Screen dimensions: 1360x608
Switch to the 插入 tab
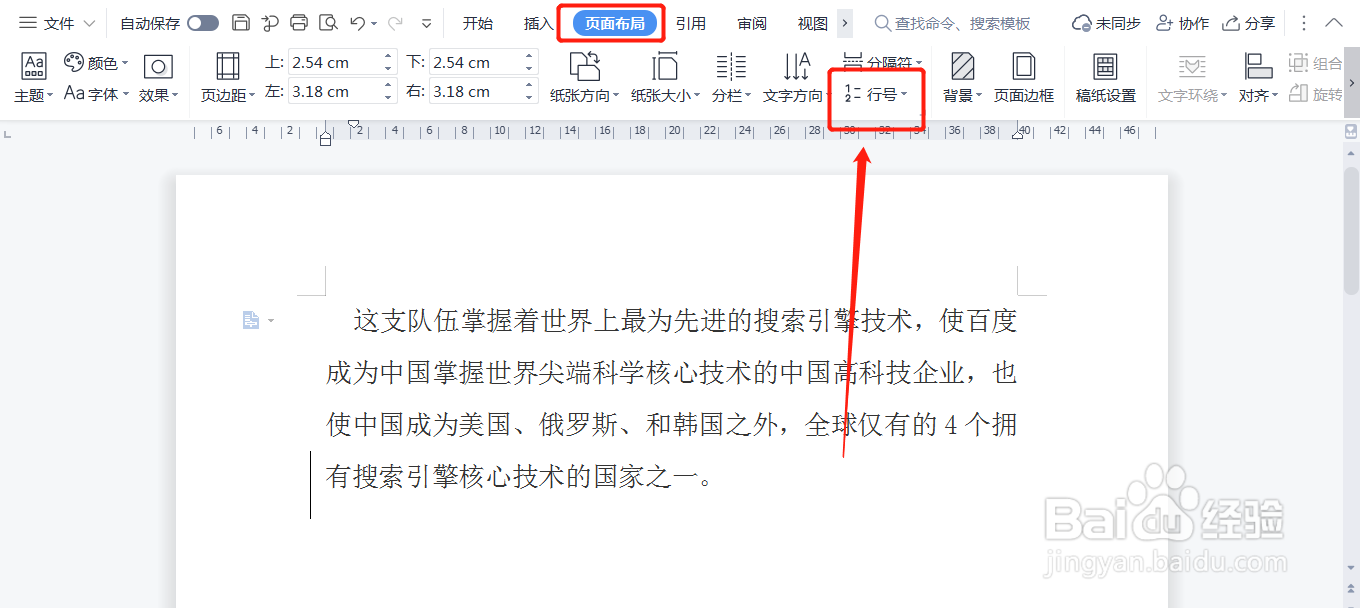pos(538,23)
